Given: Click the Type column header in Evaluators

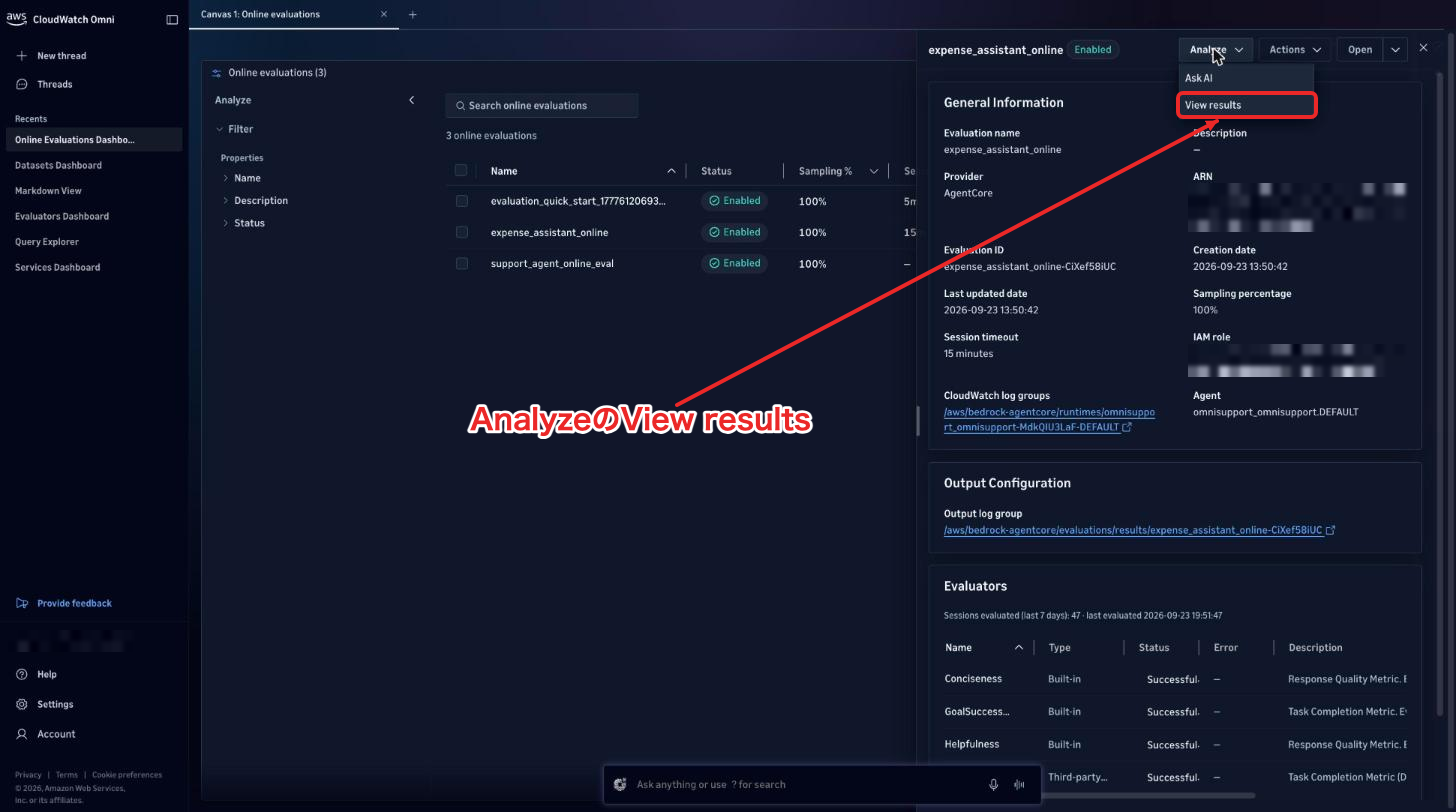Looking at the screenshot, I should [x=1059, y=647].
